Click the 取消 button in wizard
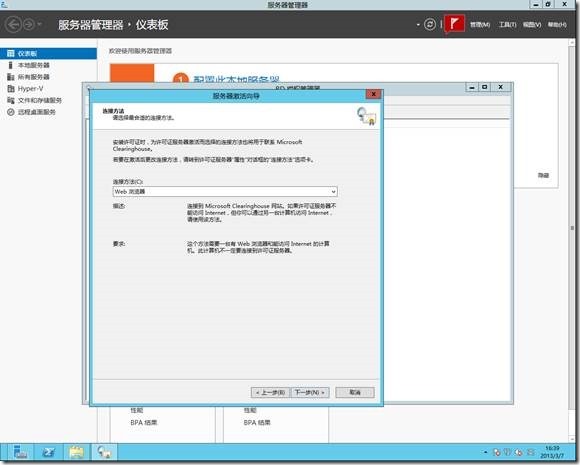Image resolution: width=580 pixels, height=465 pixels. tap(355, 392)
